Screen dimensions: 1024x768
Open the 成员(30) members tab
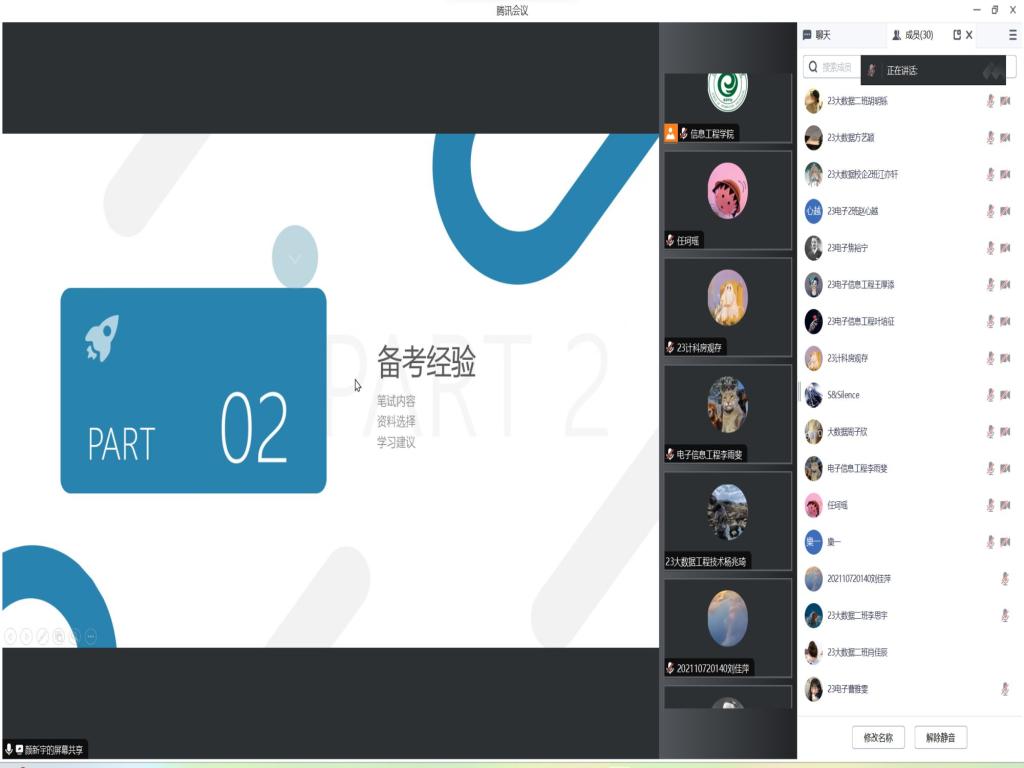[x=912, y=35]
